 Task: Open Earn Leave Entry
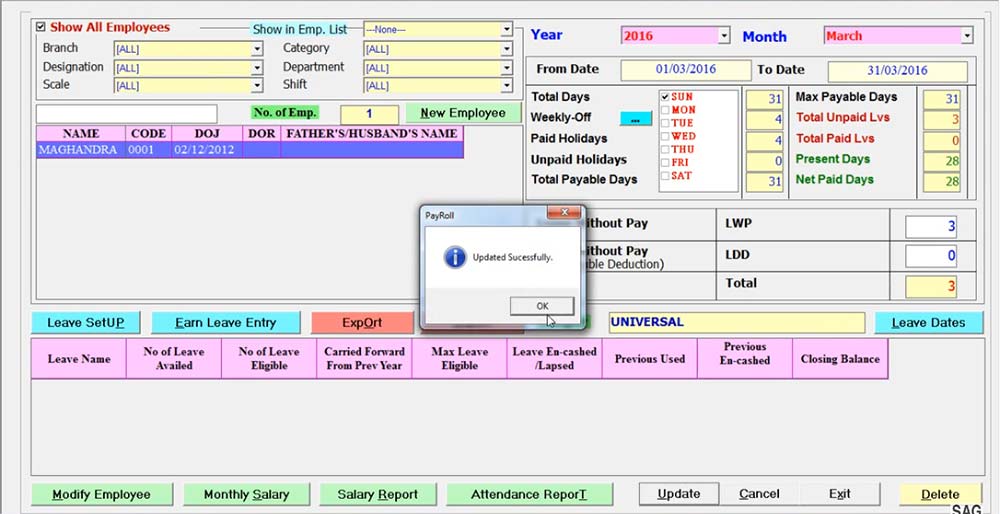[x=226, y=323]
